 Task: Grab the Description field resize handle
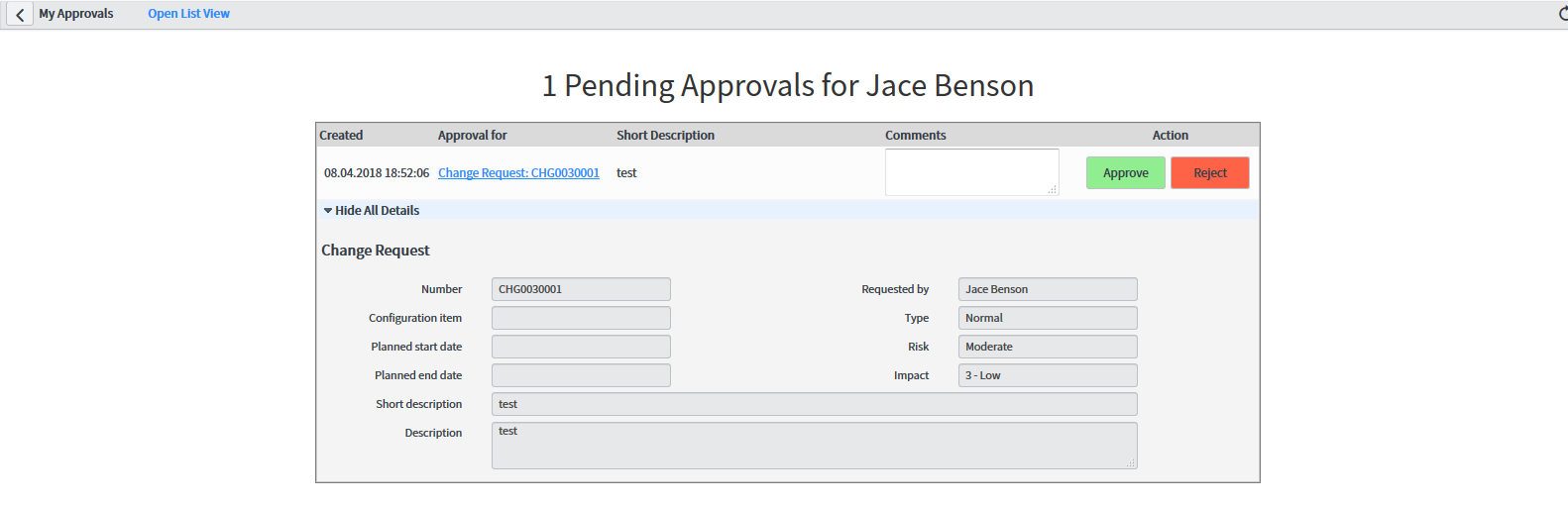tap(1130, 462)
